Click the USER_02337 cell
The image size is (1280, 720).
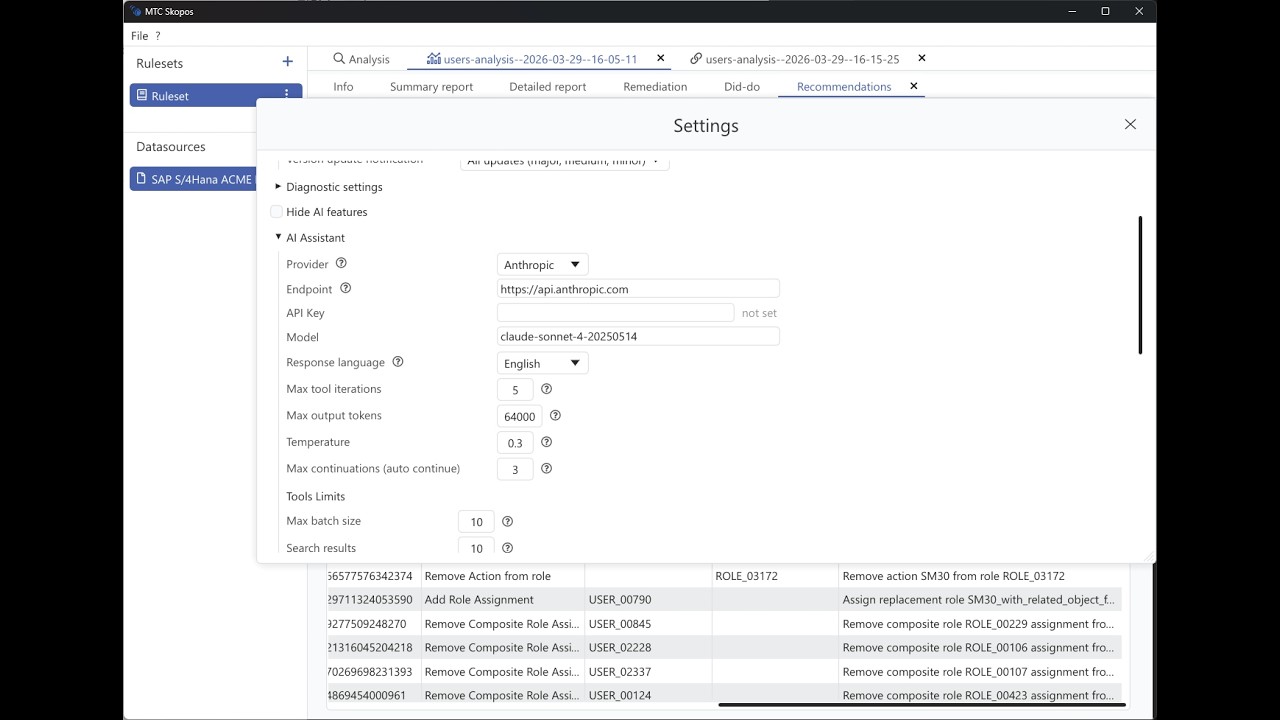point(648,672)
